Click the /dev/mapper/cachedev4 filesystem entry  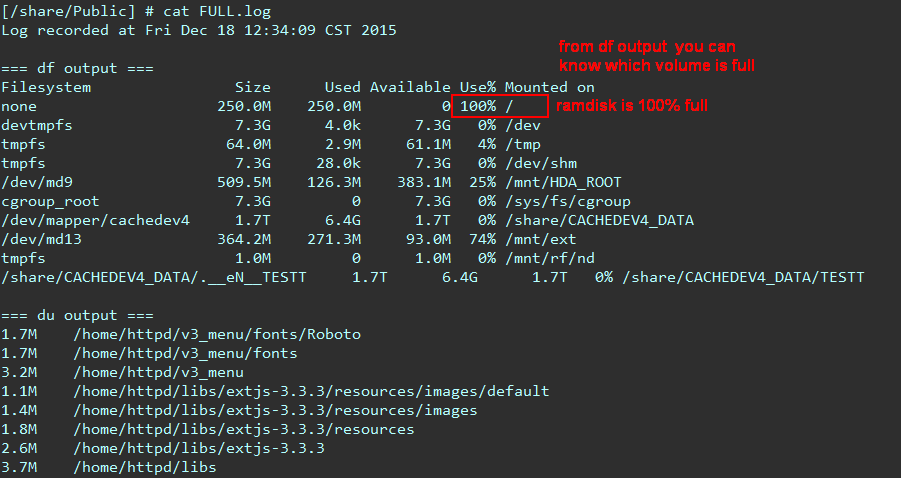95,221
